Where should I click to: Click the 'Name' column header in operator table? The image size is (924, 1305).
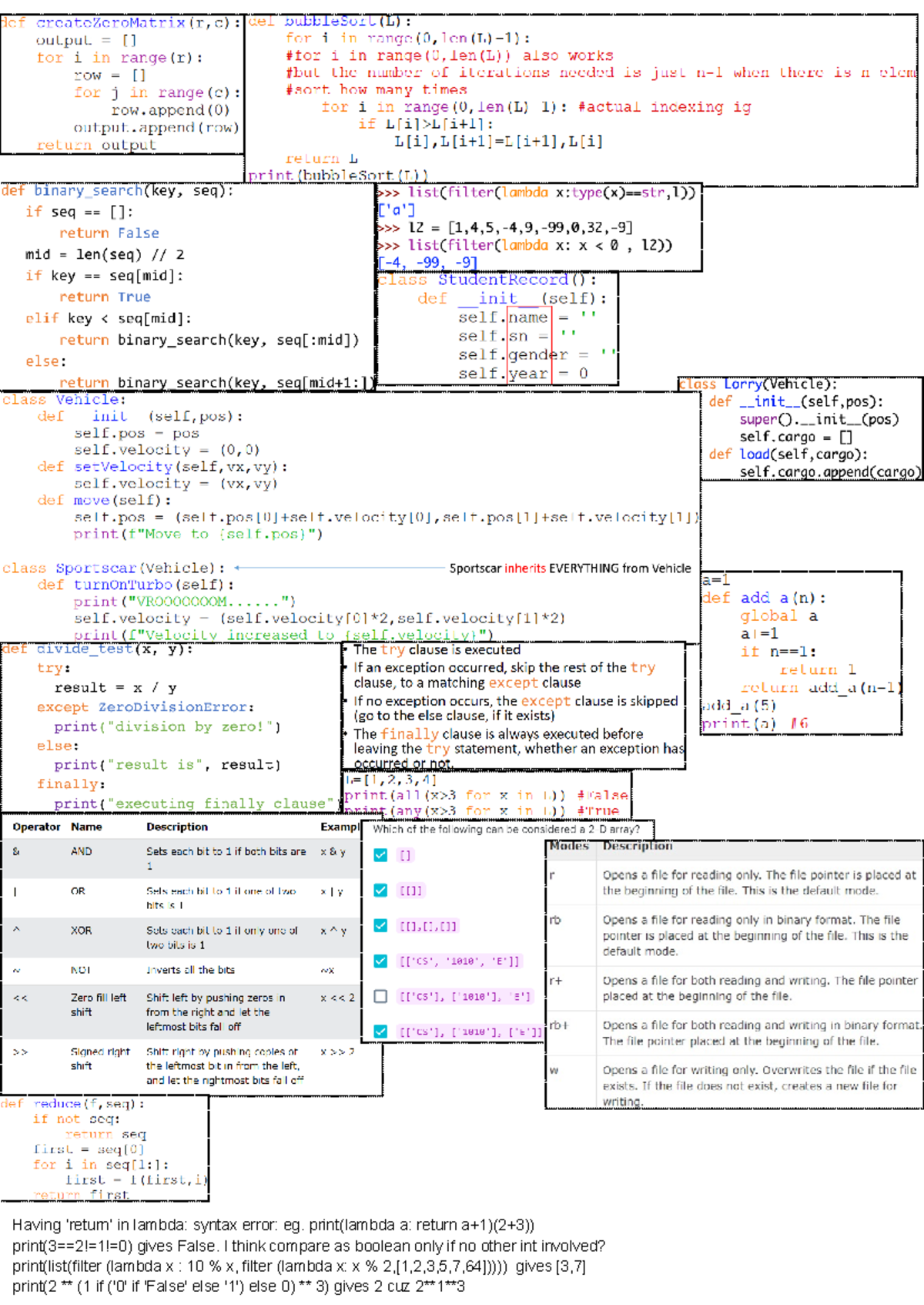(x=86, y=827)
